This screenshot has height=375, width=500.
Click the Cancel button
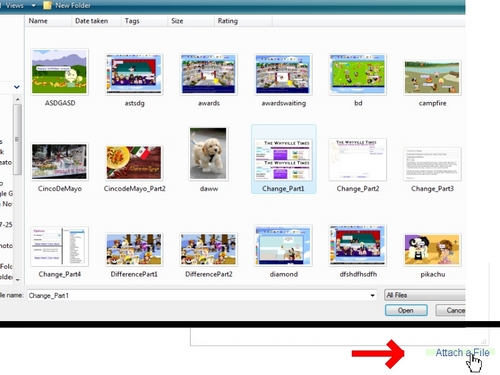(x=451, y=310)
